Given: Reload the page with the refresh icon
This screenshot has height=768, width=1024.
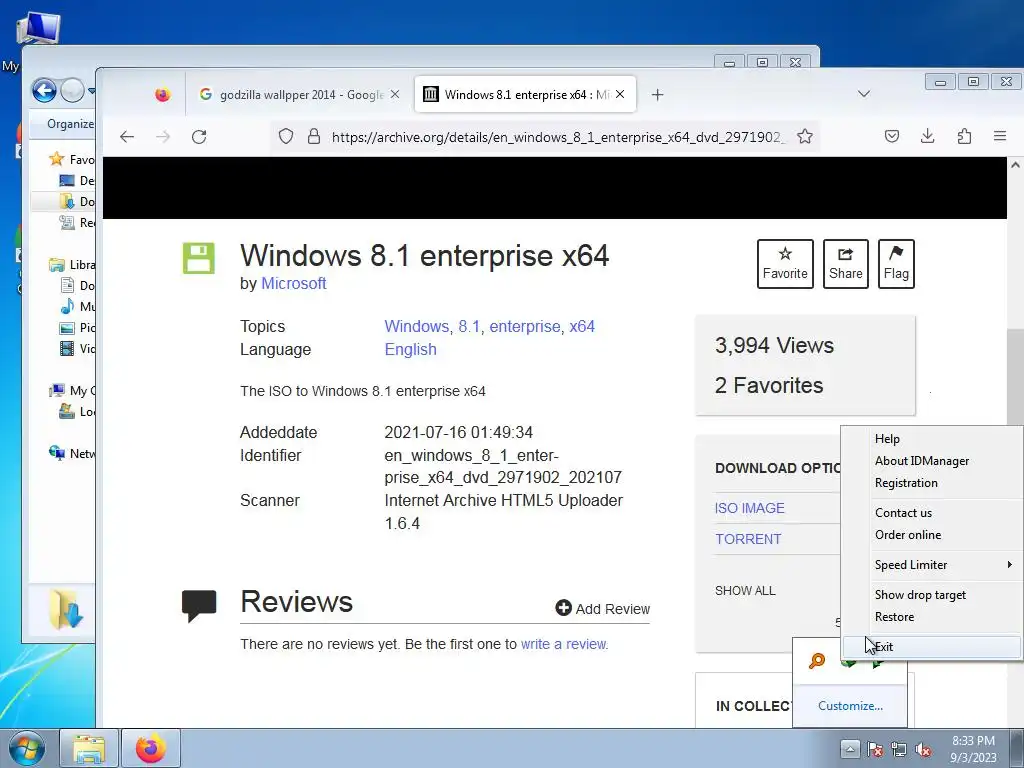Looking at the screenshot, I should click(x=199, y=136).
